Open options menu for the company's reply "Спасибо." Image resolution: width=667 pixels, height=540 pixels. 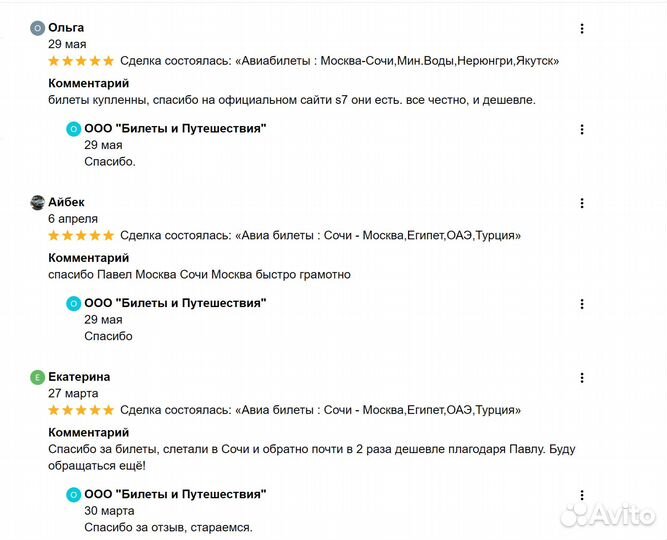click(x=581, y=129)
